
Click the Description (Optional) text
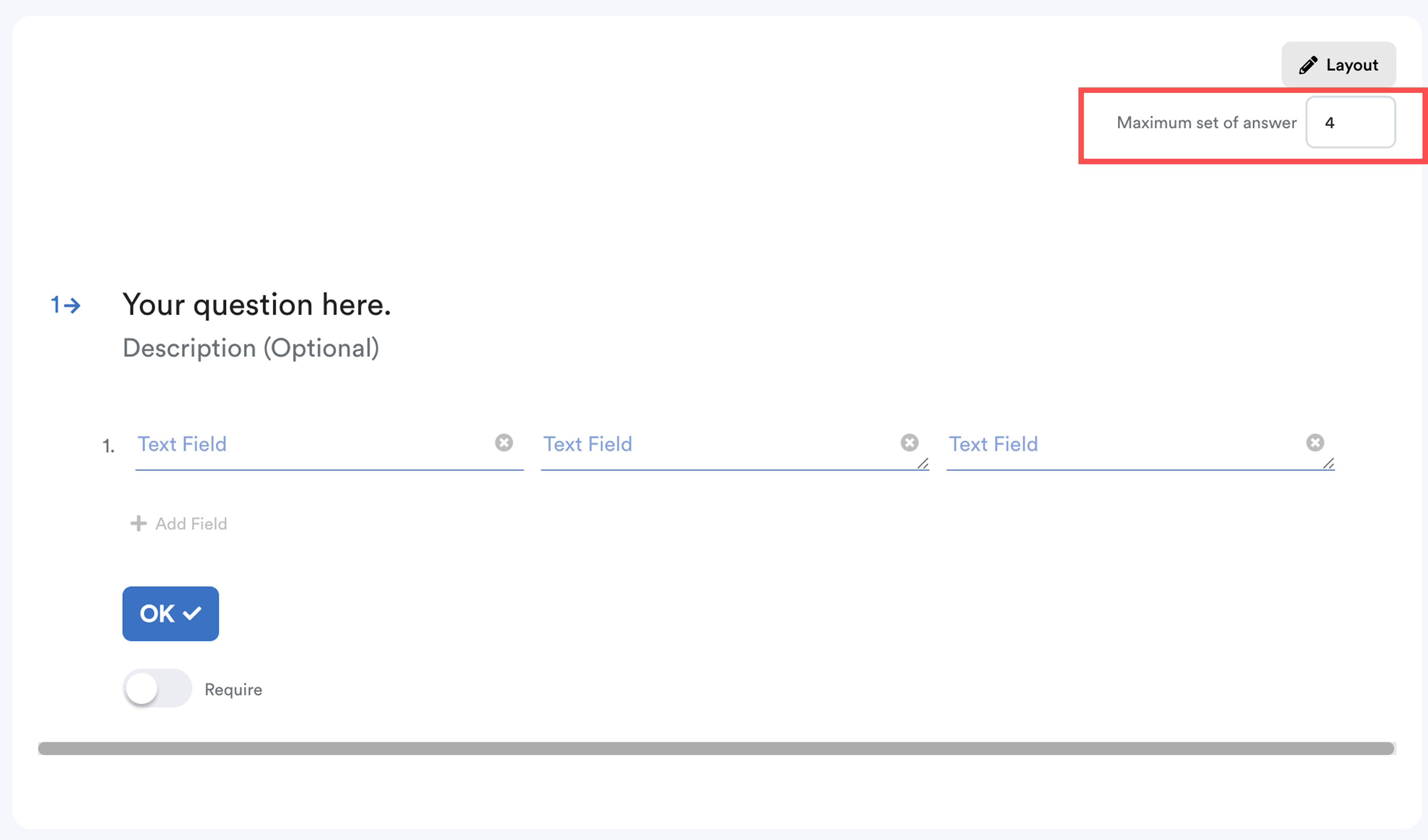tap(250, 348)
